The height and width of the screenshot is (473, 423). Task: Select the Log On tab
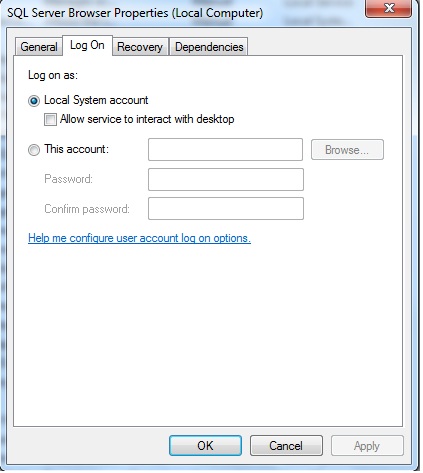click(87, 45)
